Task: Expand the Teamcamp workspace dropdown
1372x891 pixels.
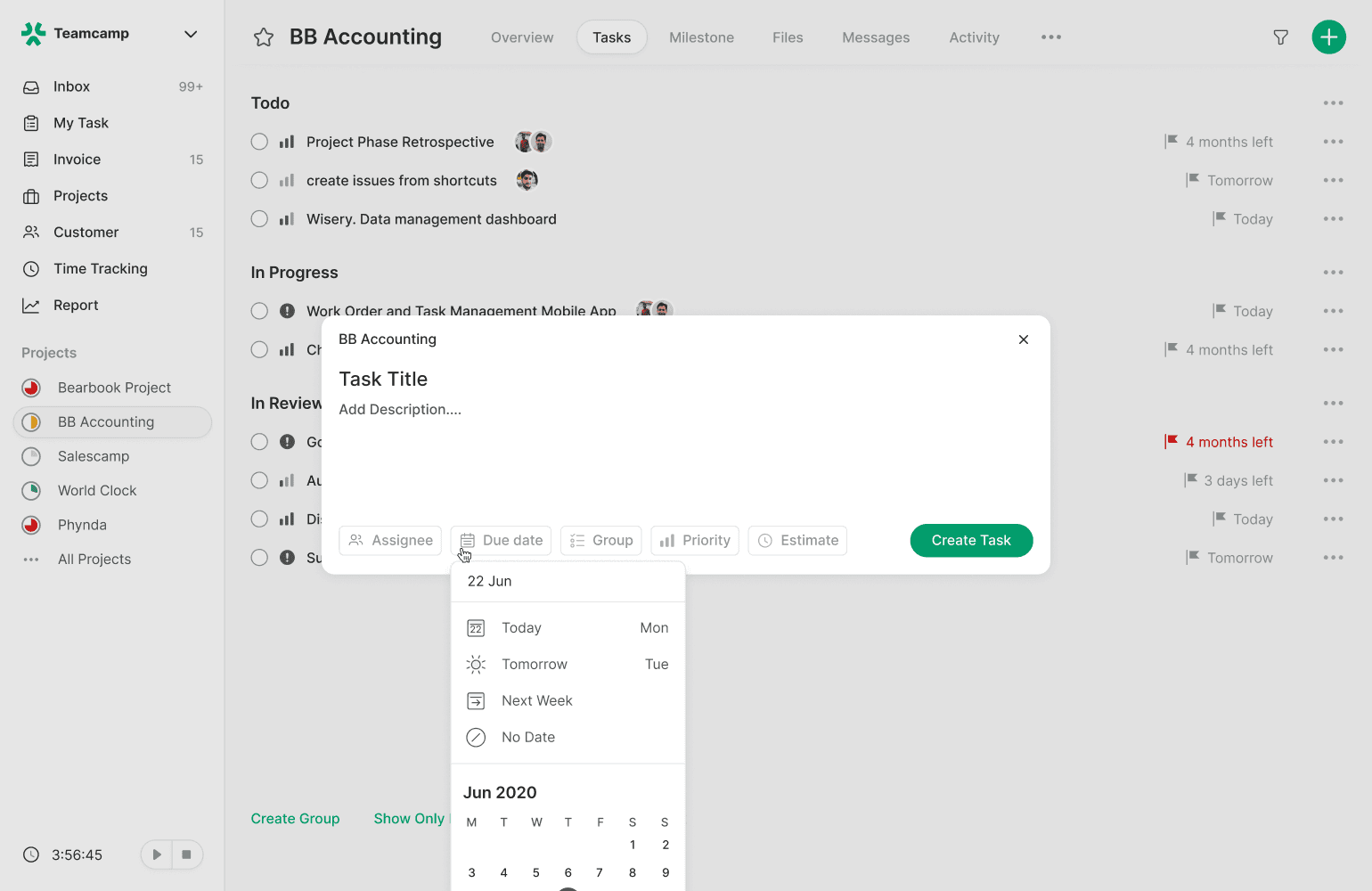Action: coord(190,34)
